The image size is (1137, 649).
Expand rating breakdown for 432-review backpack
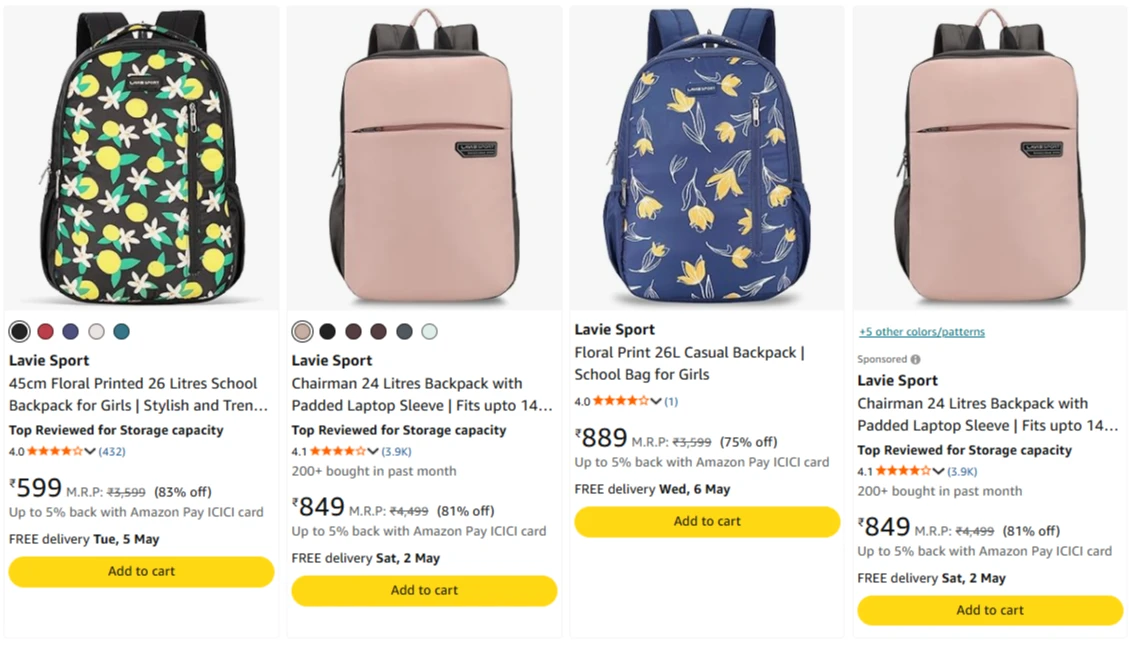[x=90, y=452]
